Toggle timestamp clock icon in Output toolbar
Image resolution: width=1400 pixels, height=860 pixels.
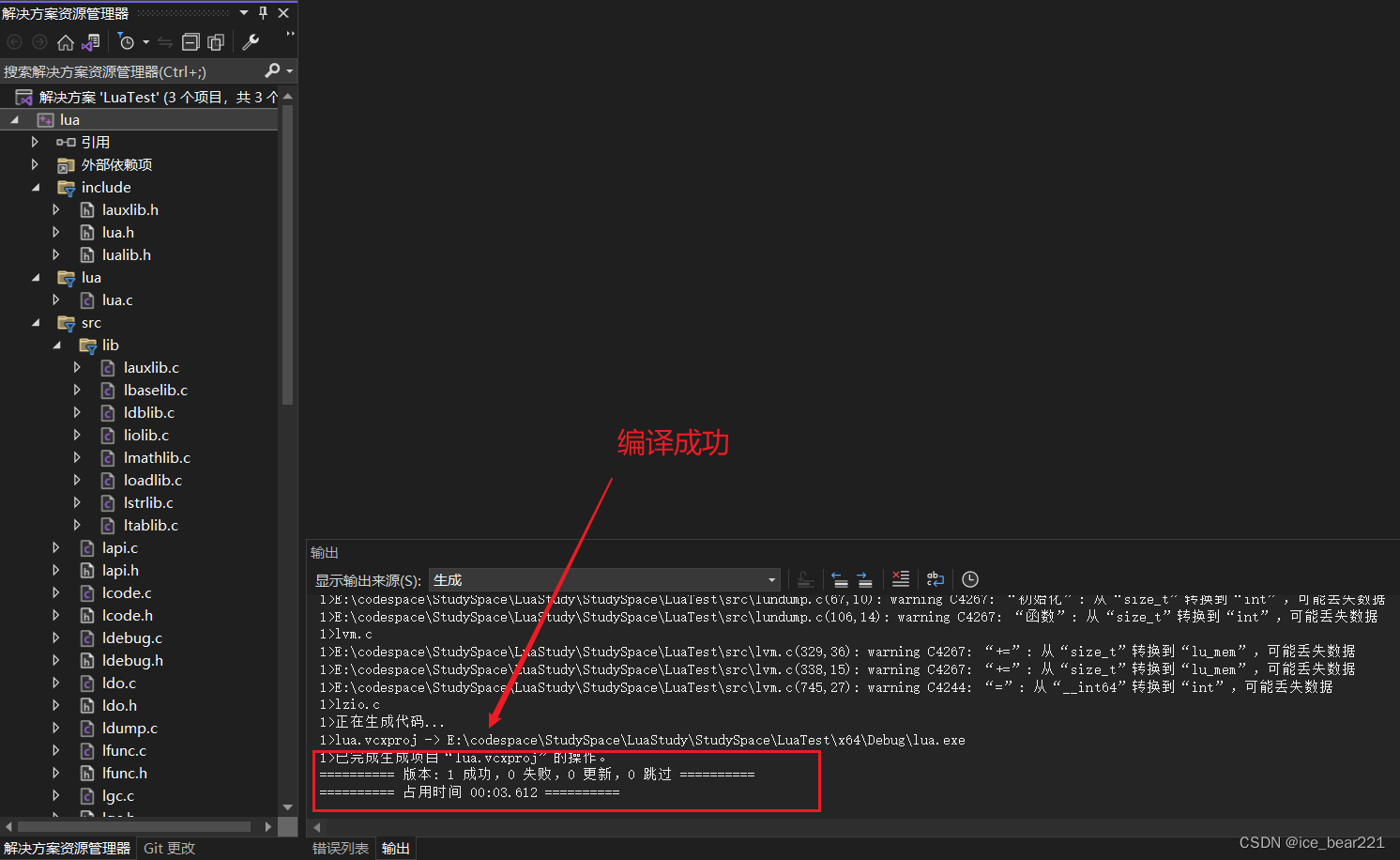point(970,579)
